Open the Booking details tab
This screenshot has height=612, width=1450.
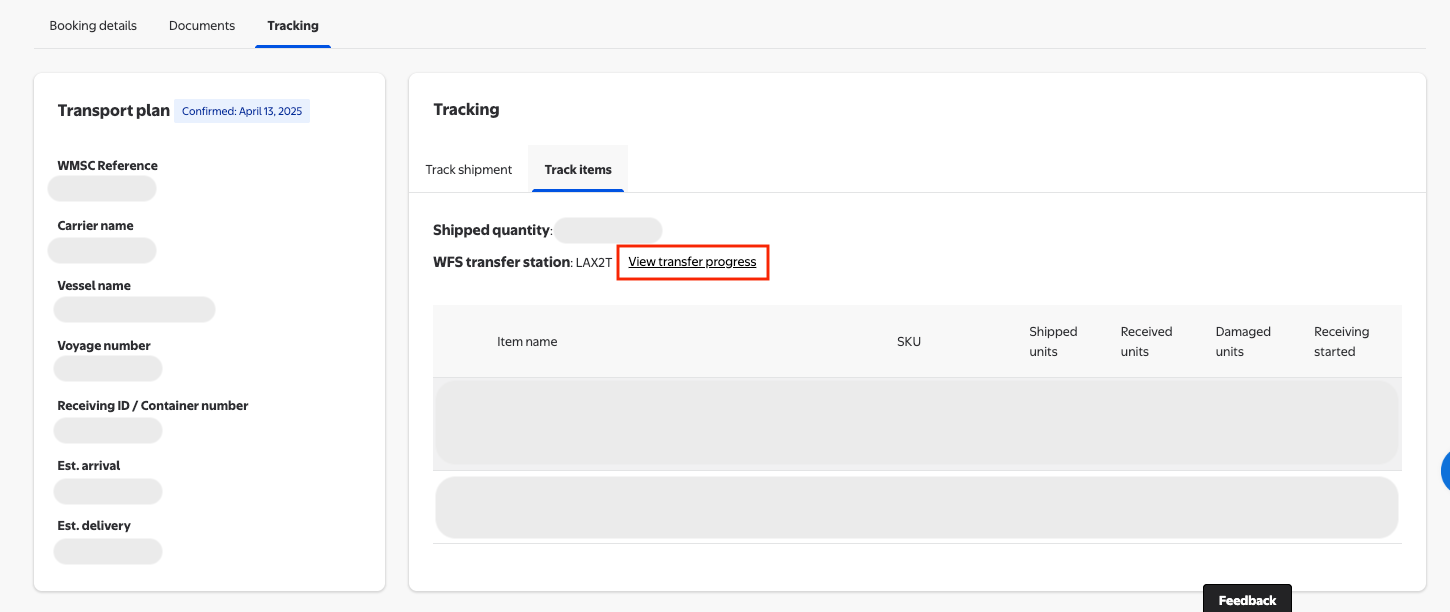click(93, 25)
